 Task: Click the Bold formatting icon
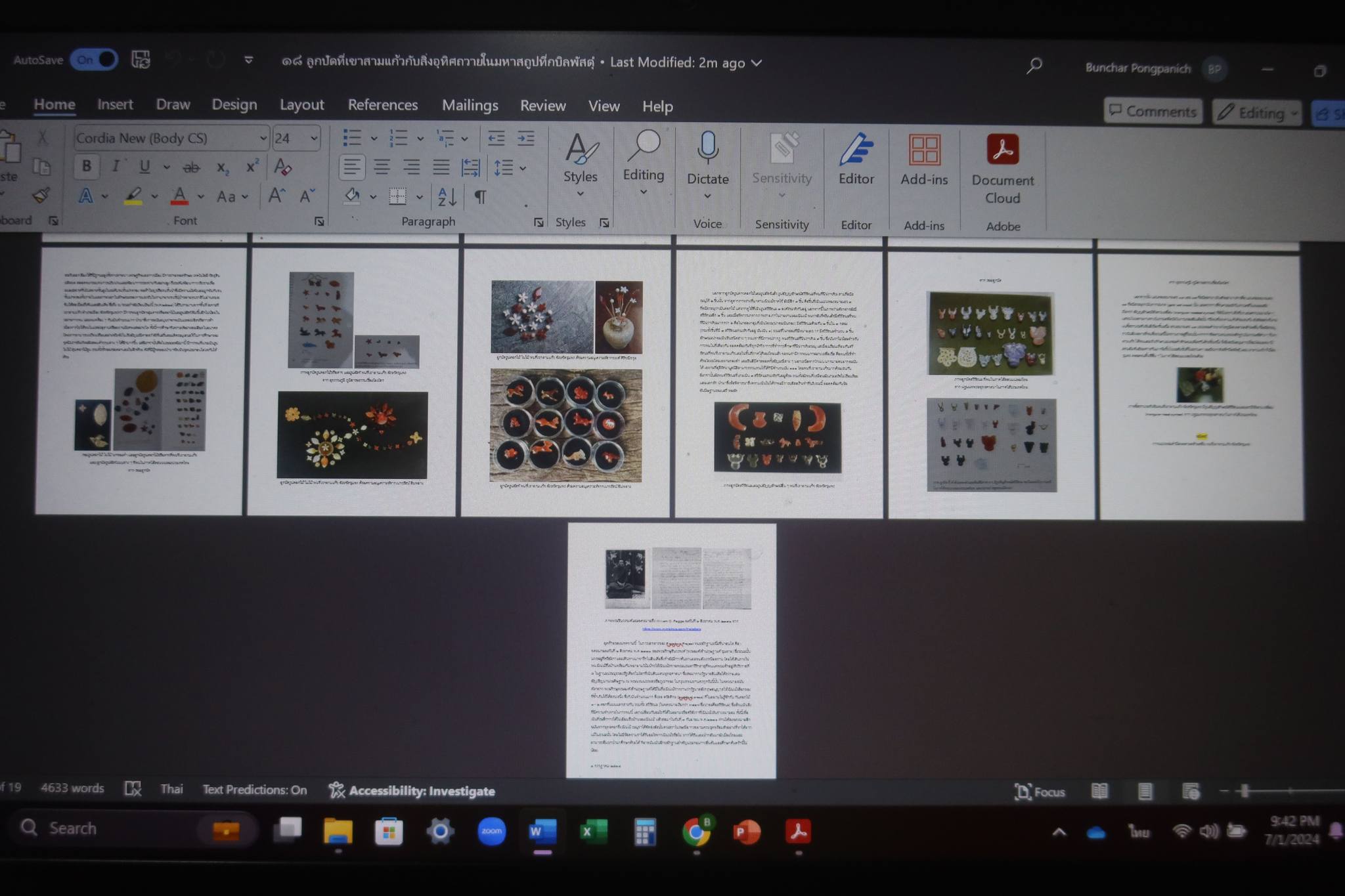point(86,166)
